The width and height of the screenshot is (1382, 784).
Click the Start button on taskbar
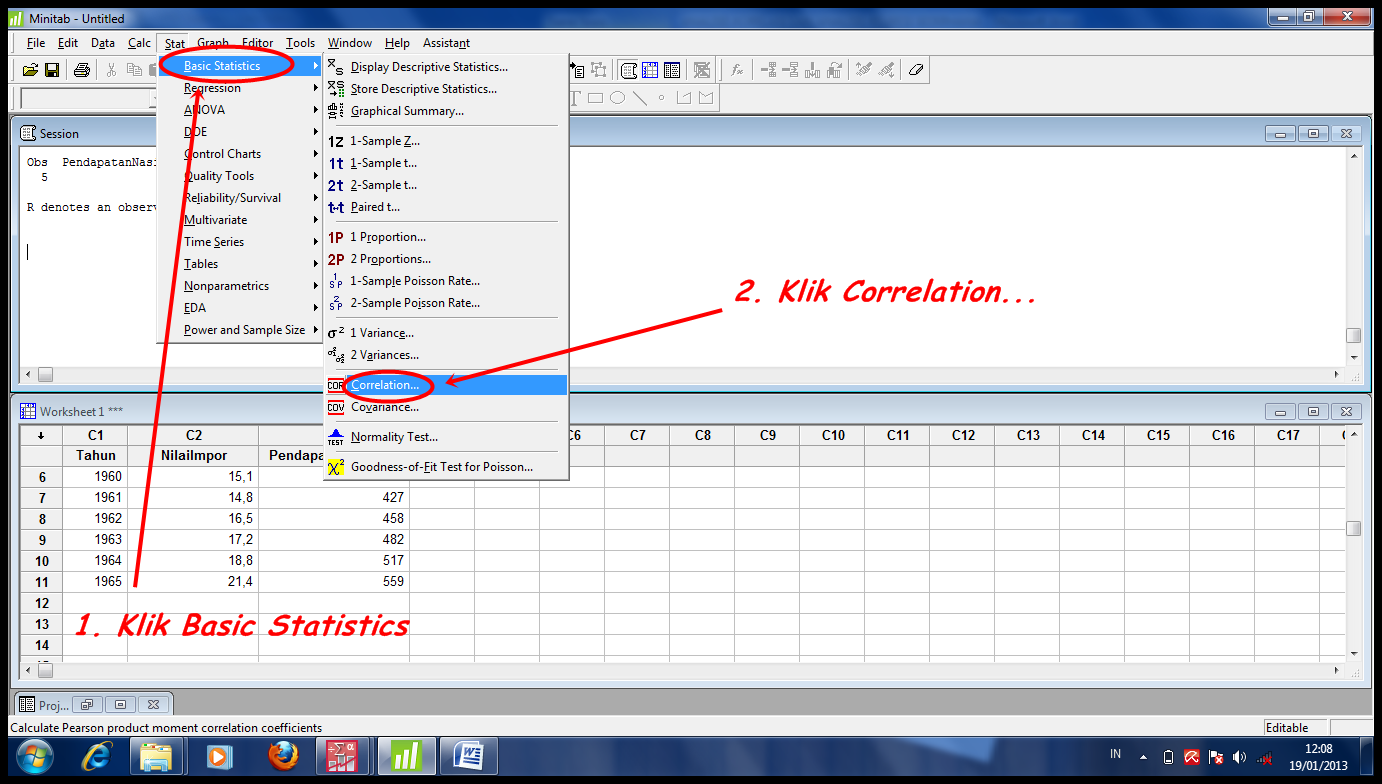click(x=35, y=757)
